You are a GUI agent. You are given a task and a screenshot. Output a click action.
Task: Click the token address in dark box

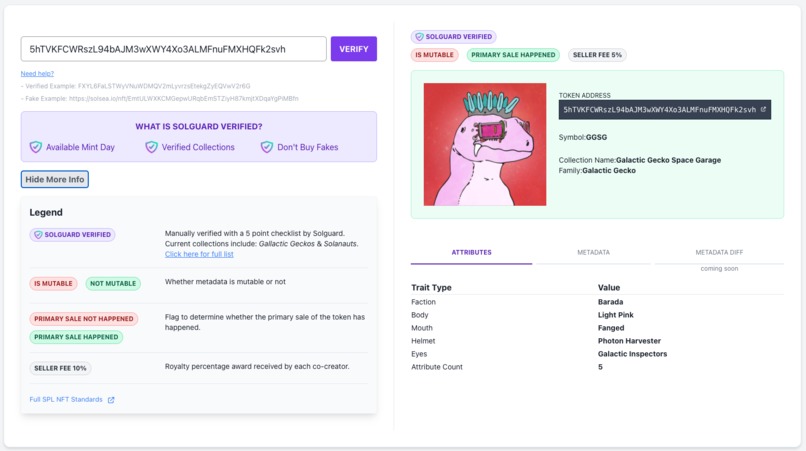pyautogui.click(x=659, y=110)
